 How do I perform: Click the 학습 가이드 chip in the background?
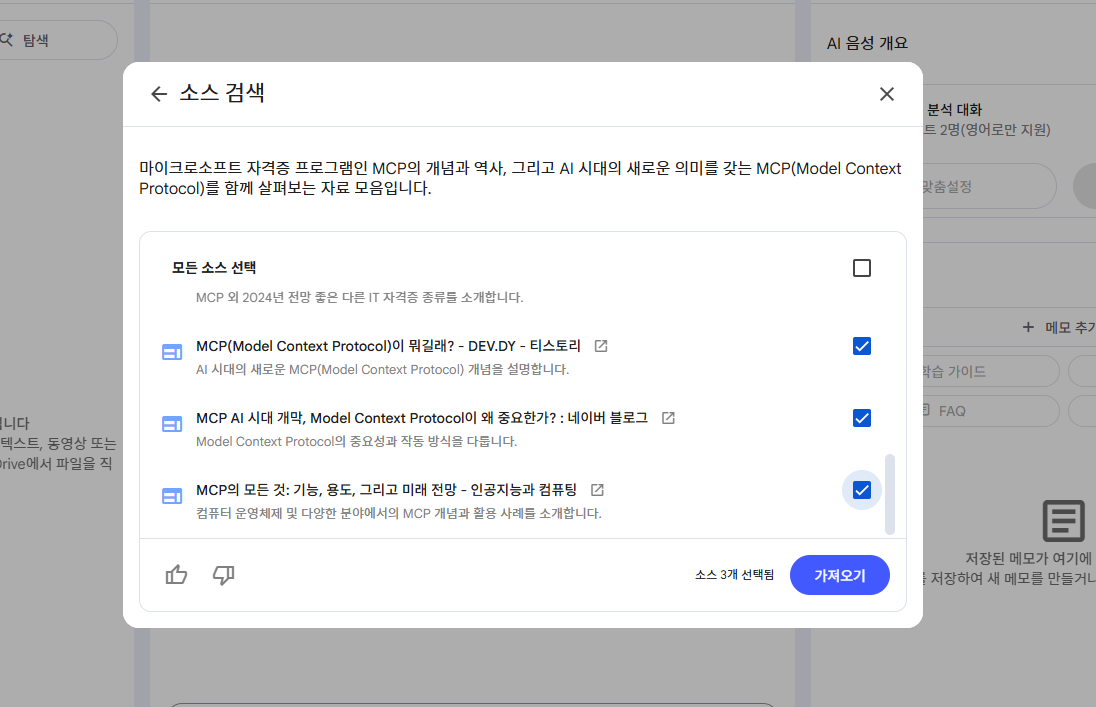point(989,371)
